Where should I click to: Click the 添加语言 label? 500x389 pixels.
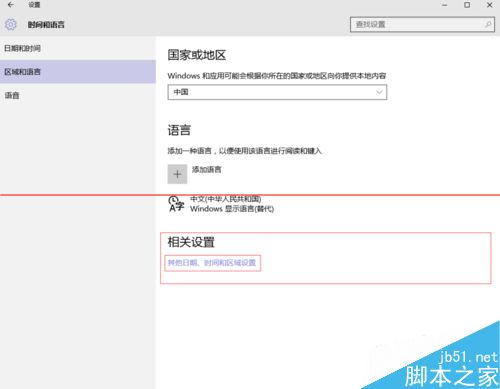207,169
